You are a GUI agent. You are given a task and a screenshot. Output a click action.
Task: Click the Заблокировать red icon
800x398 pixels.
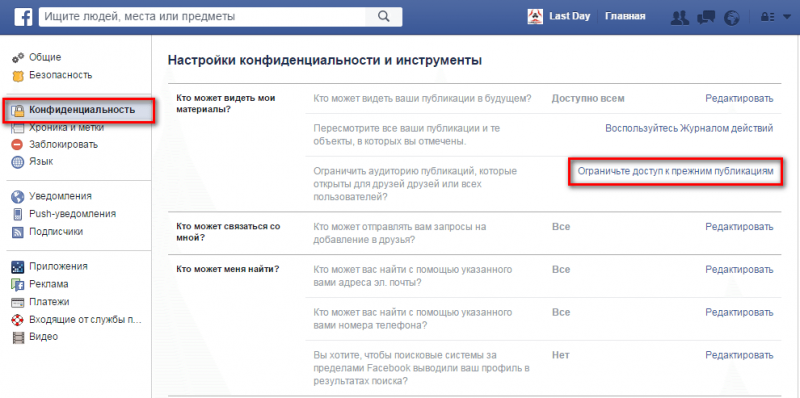pyautogui.click(x=18, y=145)
